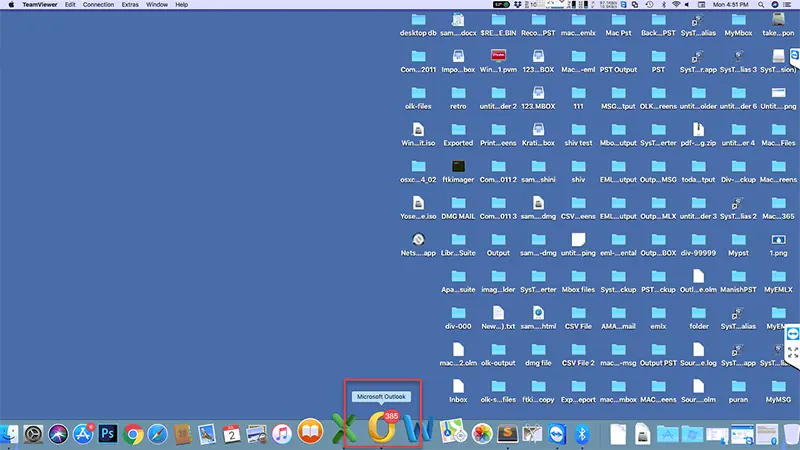Screen dimensions: 800x450
Task: Open Maps from the dock
Action: [x=453, y=432]
